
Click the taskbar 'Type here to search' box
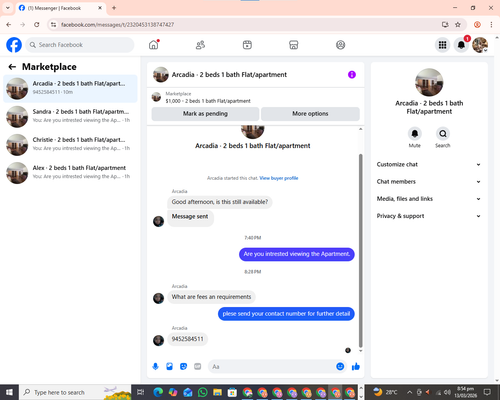point(75,392)
